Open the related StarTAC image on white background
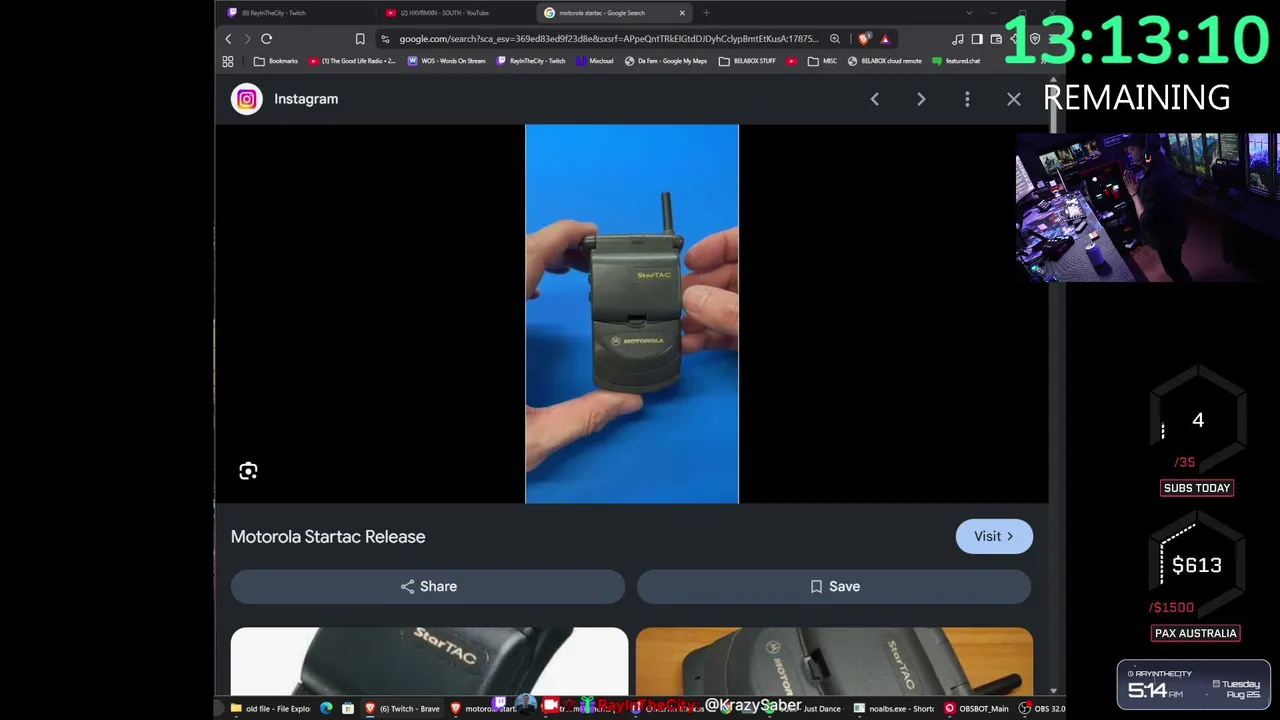This screenshot has width=1280, height=720. click(429, 660)
